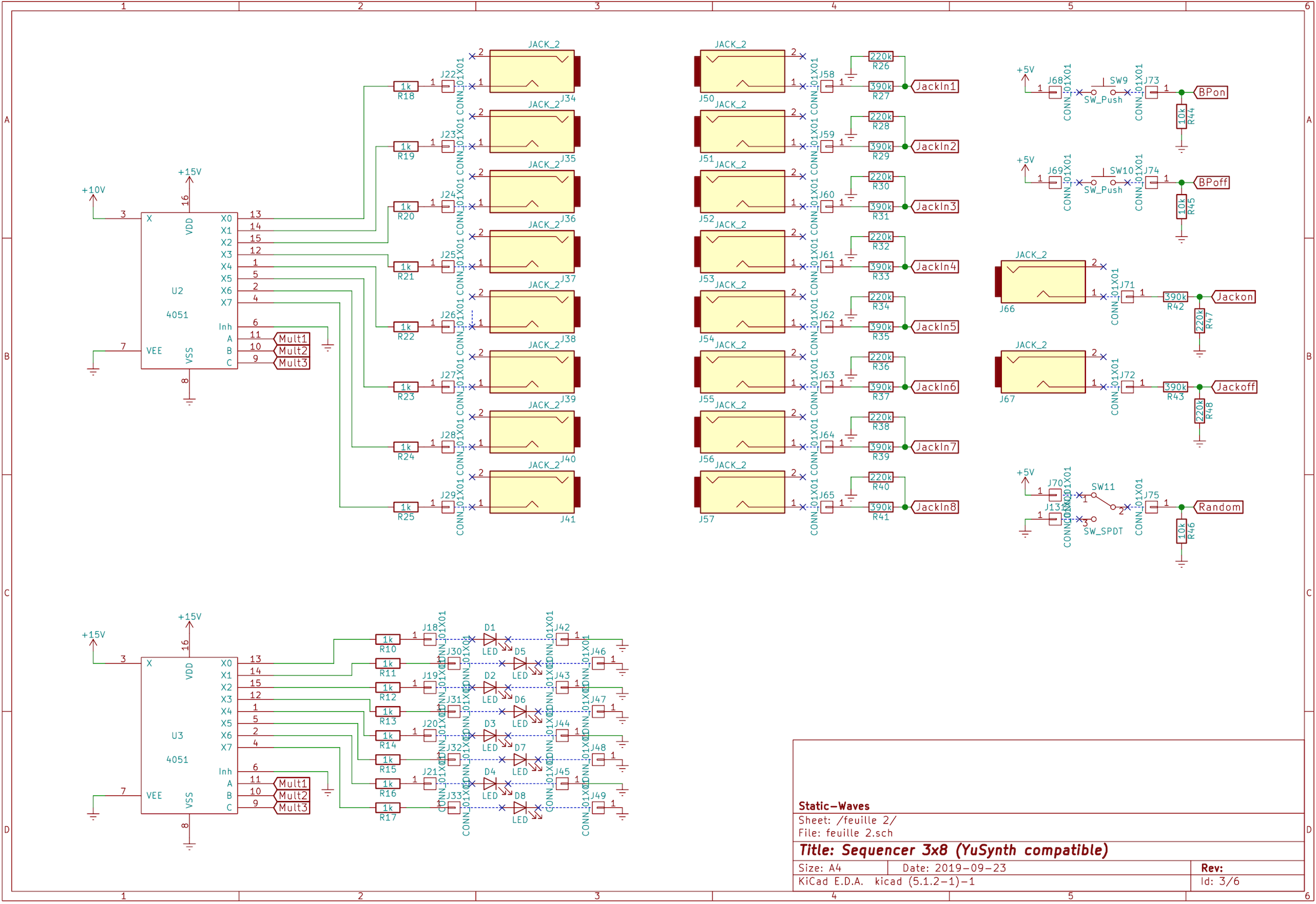Click the JackIn8 hierarchical label
This screenshot has height=904, width=1316.
pyautogui.click(x=936, y=507)
